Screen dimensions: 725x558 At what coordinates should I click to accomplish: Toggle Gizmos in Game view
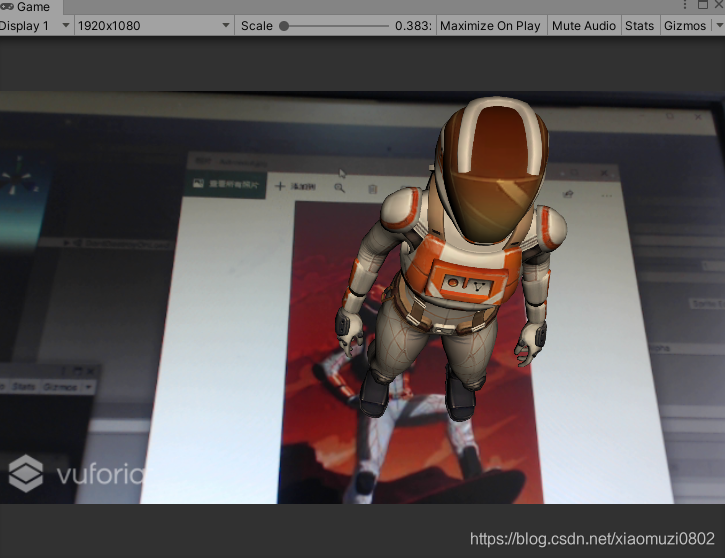click(685, 26)
